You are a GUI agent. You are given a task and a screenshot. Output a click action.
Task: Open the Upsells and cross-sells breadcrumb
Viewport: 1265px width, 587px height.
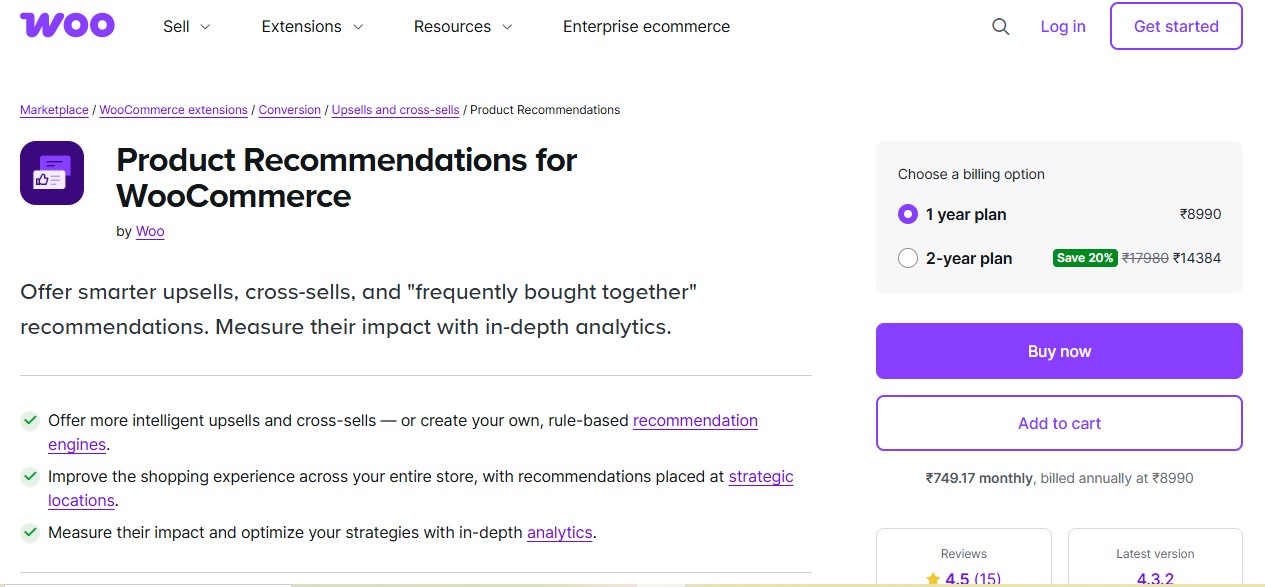395,109
